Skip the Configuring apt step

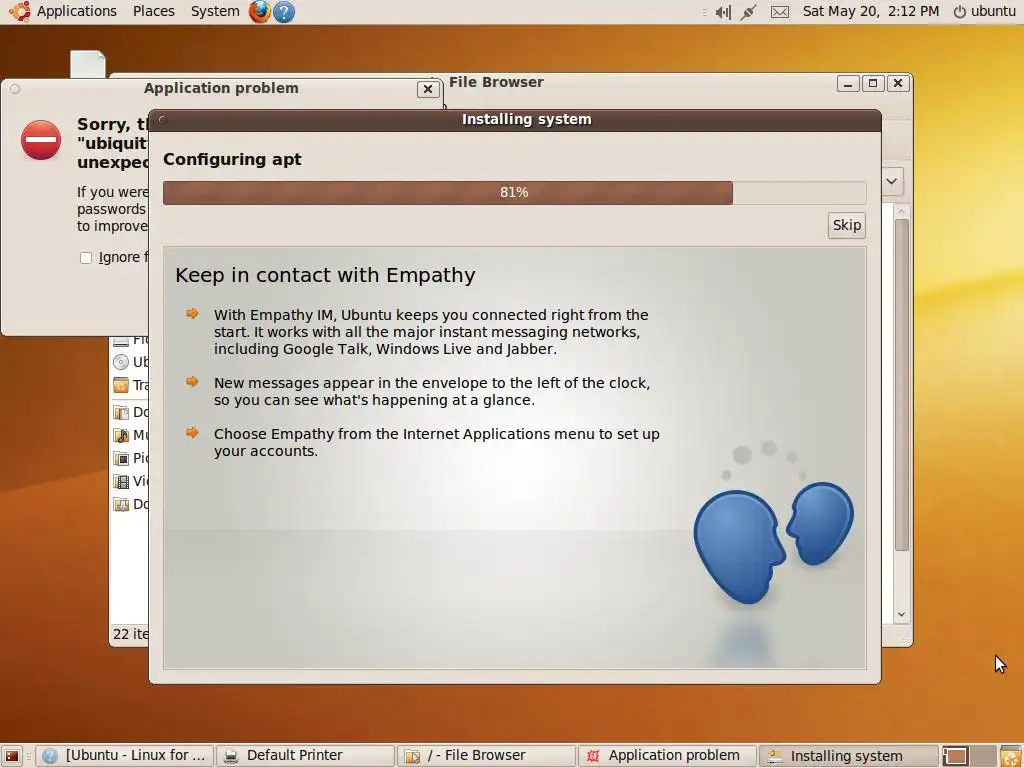point(846,225)
